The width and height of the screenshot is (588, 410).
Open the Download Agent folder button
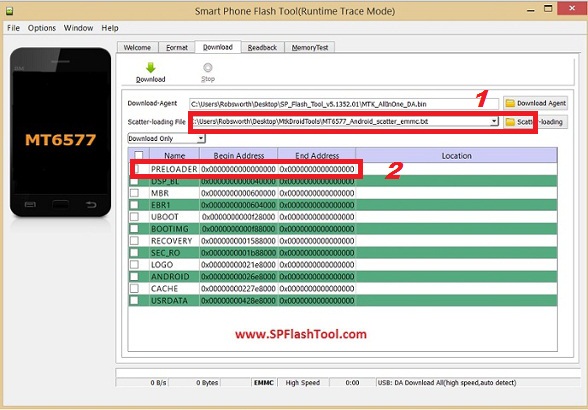pos(535,103)
